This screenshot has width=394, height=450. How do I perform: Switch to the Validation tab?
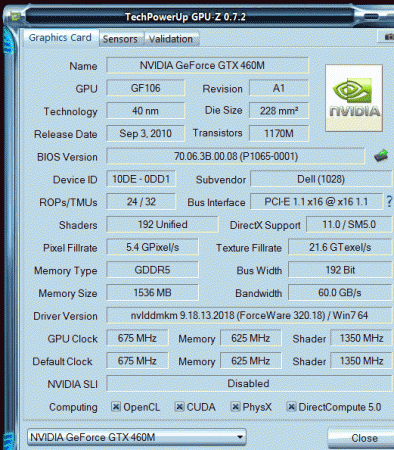point(171,39)
